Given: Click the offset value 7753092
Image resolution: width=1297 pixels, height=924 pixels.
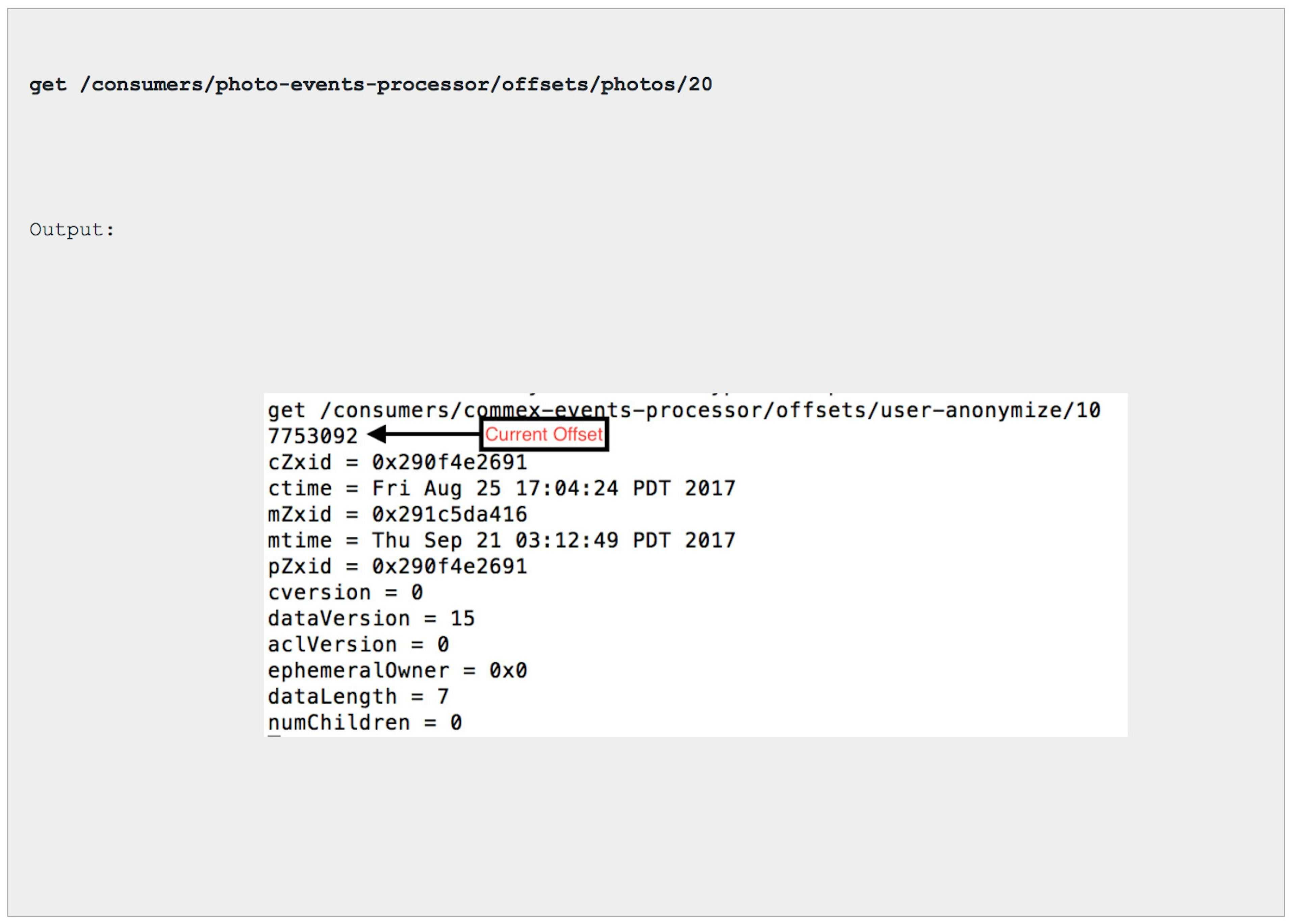Looking at the screenshot, I should click(312, 437).
